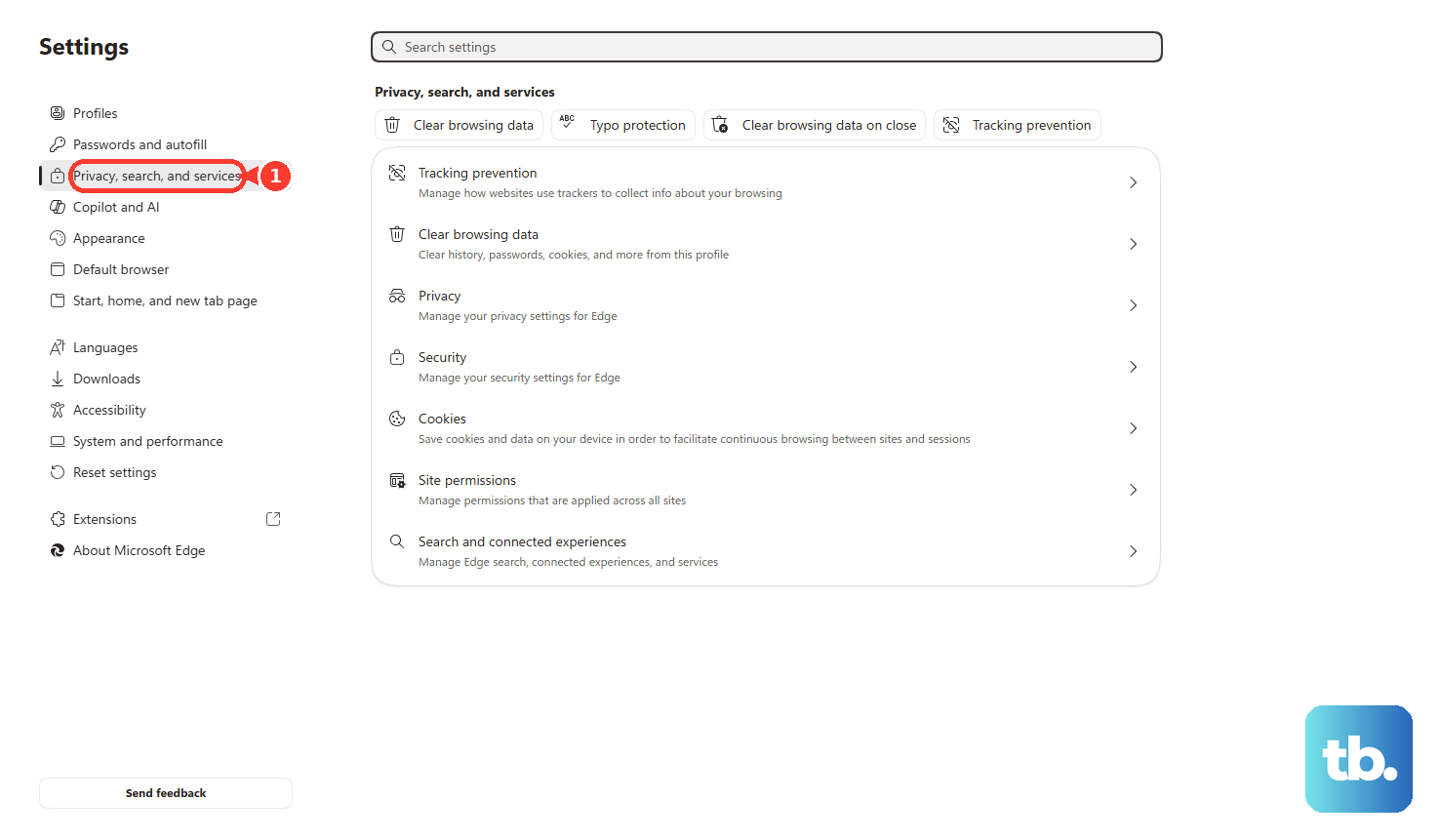Expand the Site permissions row chevron

pyautogui.click(x=1133, y=490)
